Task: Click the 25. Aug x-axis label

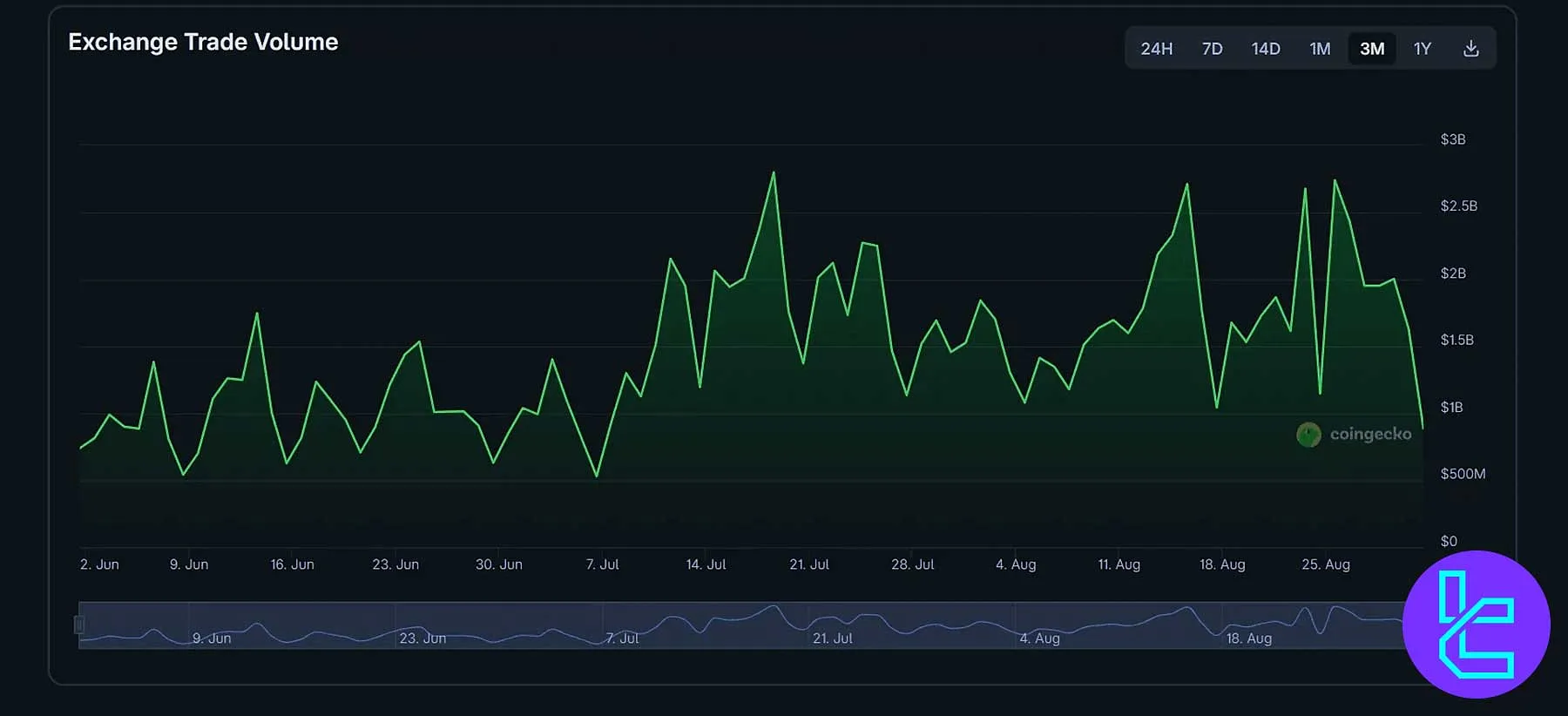Action: pyautogui.click(x=1325, y=564)
